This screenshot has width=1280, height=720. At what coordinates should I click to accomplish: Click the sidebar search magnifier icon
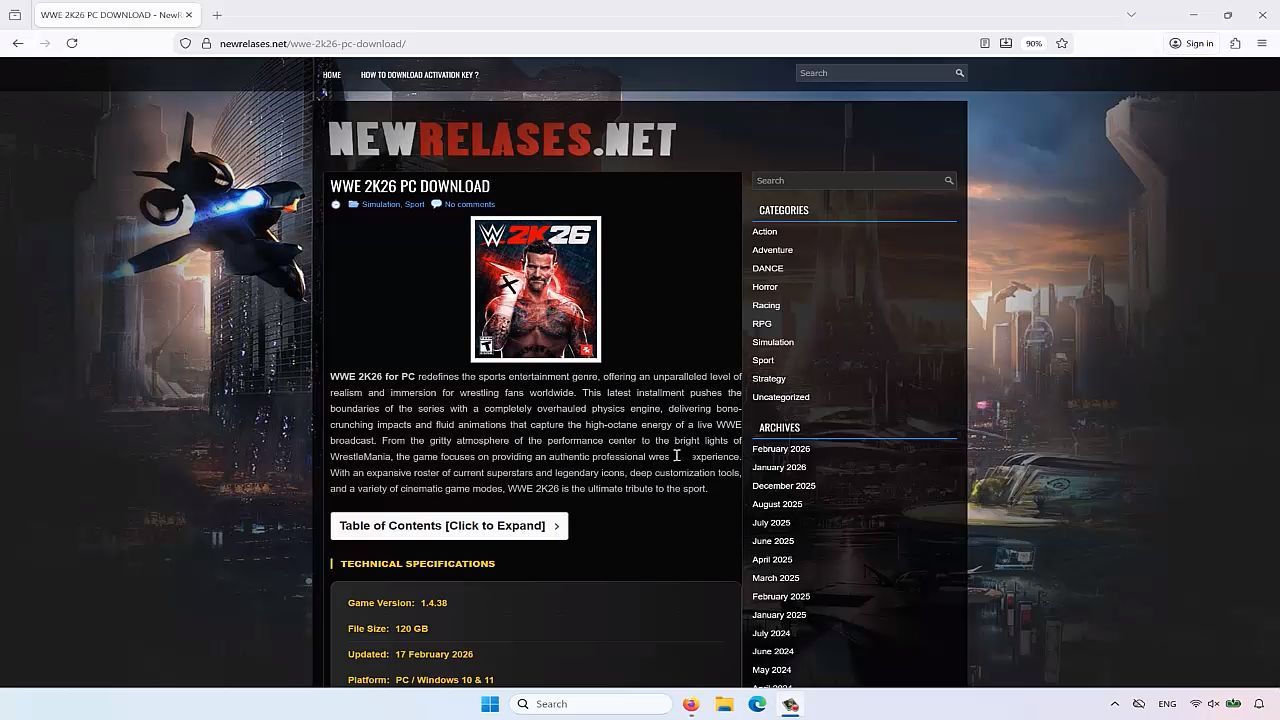[949, 181]
